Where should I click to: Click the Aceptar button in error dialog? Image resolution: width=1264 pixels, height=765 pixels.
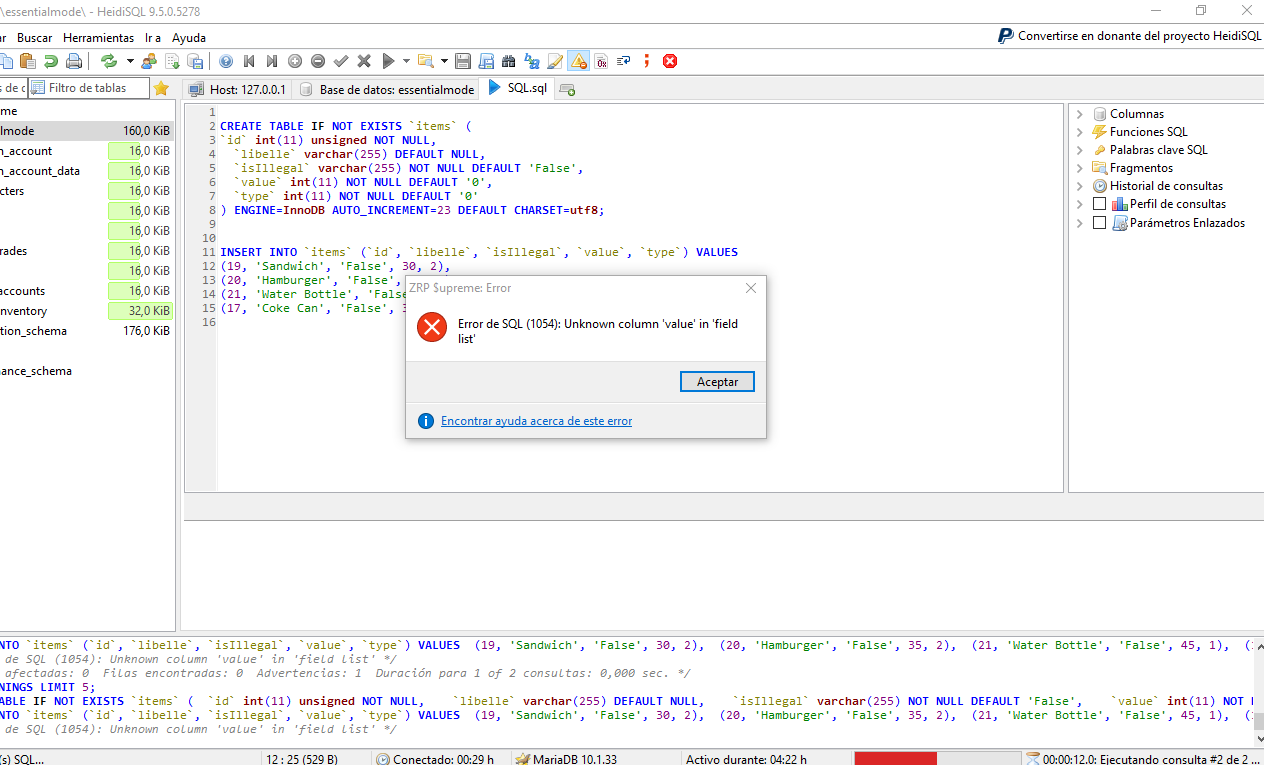click(717, 382)
